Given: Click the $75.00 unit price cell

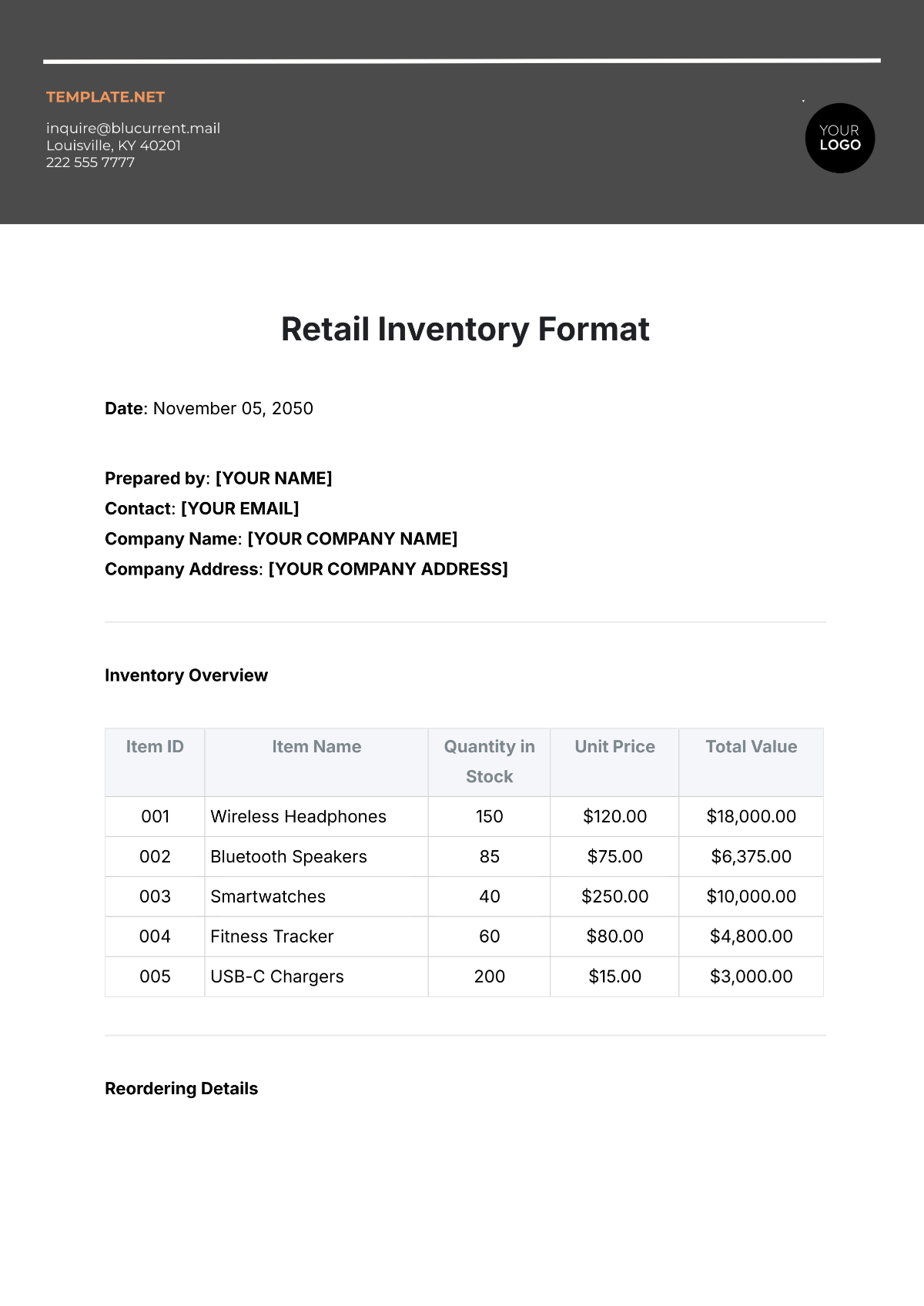Looking at the screenshot, I should point(614,856).
